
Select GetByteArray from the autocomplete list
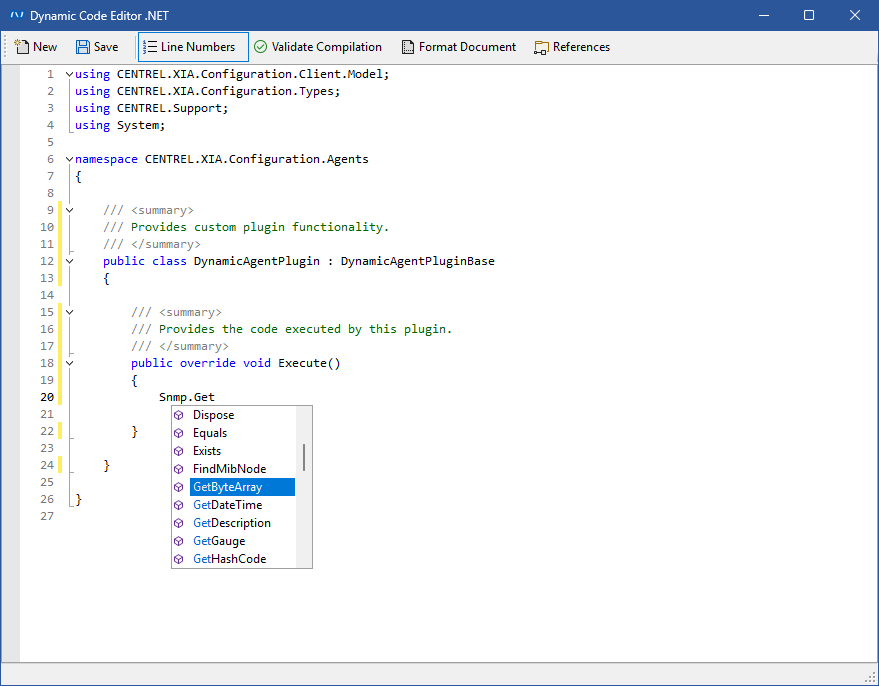228,487
